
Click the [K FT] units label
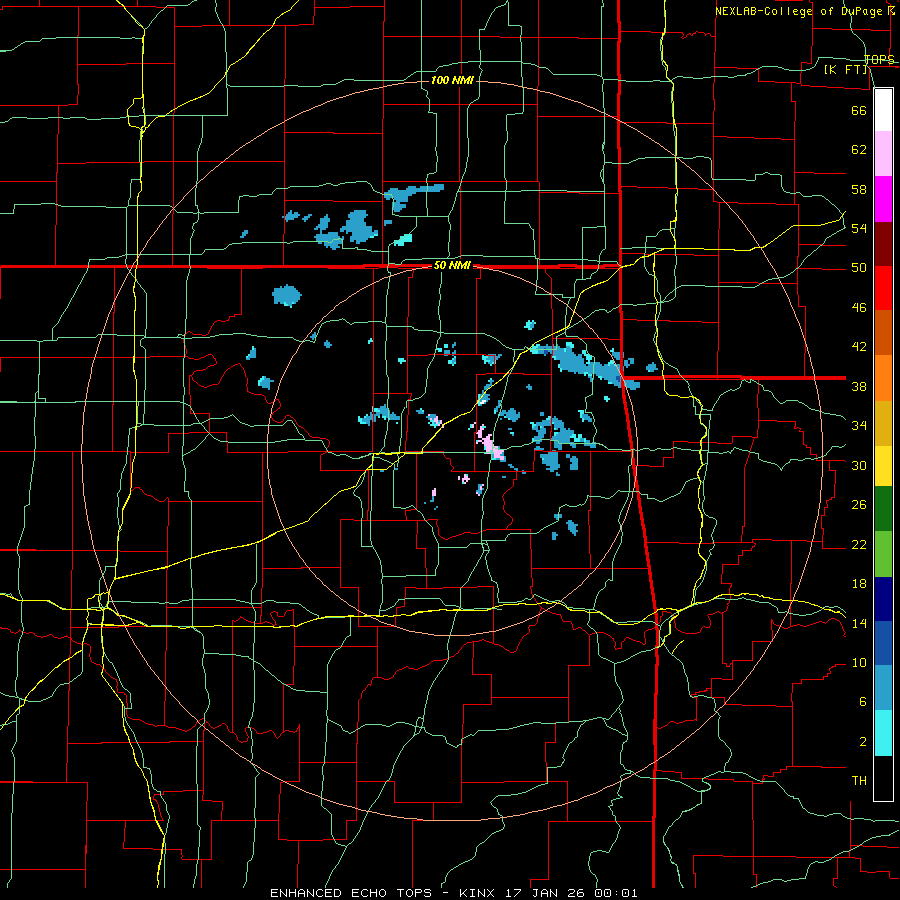(x=845, y=69)
